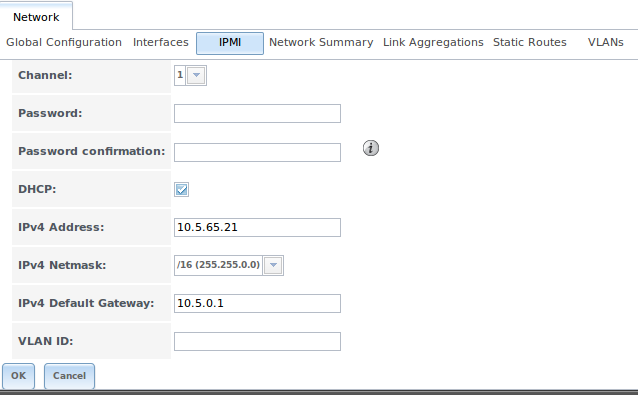638x395 pixels.
Task: Toggle the DHCP checkbox
Action: tap(181, 190)
